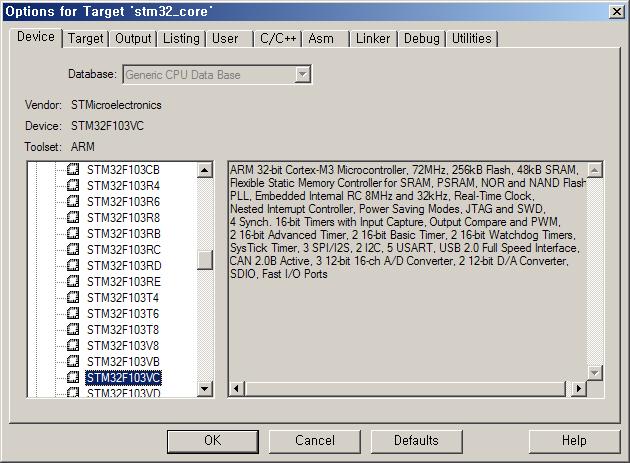Select STM32F103R4 in the device tree

(x=123, y=186)
